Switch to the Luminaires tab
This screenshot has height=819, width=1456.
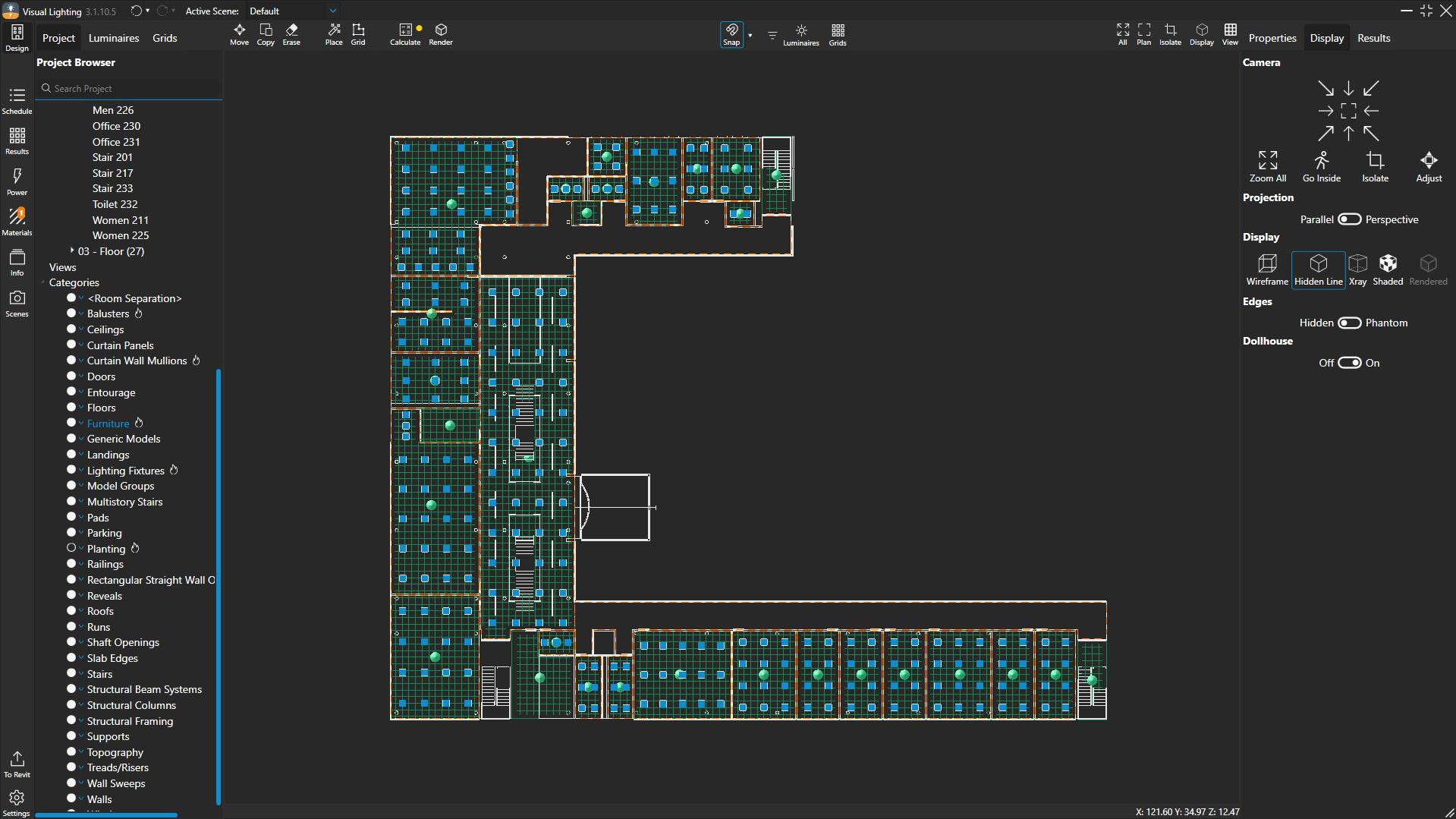pyautogui.click(x=114, y=38)
